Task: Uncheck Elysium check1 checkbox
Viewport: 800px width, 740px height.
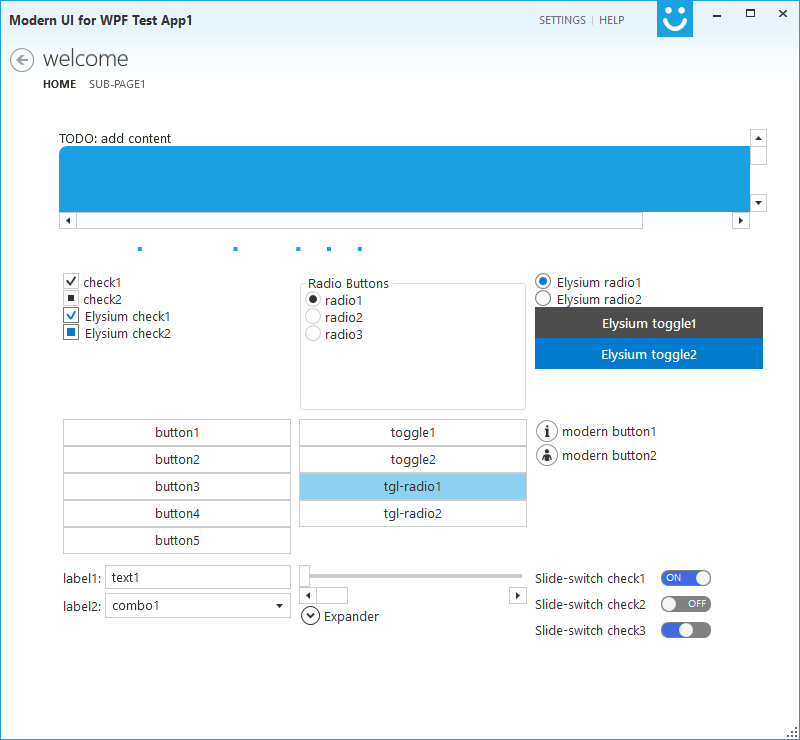Action: [x=71, y=315]
